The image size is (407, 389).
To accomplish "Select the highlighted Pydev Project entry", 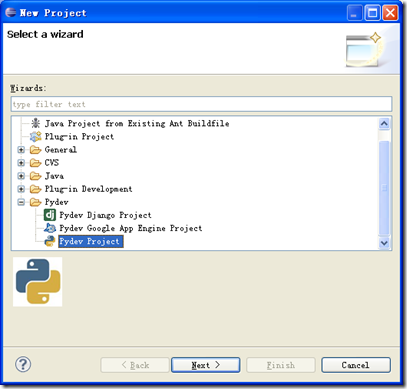I will 91,241.
